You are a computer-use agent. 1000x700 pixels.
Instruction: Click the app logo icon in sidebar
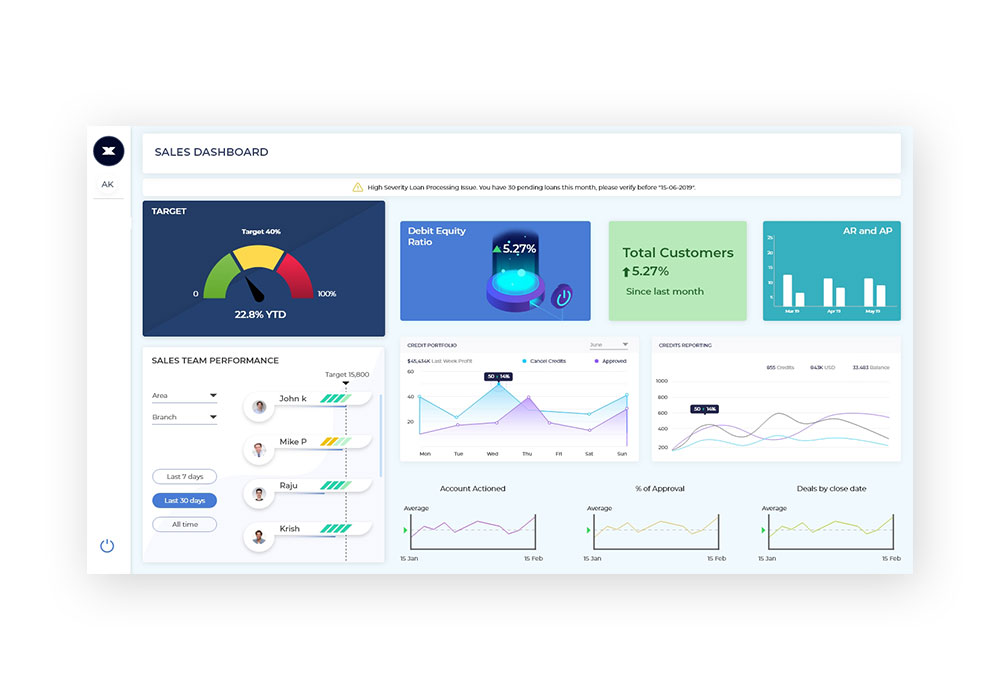(108, 151)
